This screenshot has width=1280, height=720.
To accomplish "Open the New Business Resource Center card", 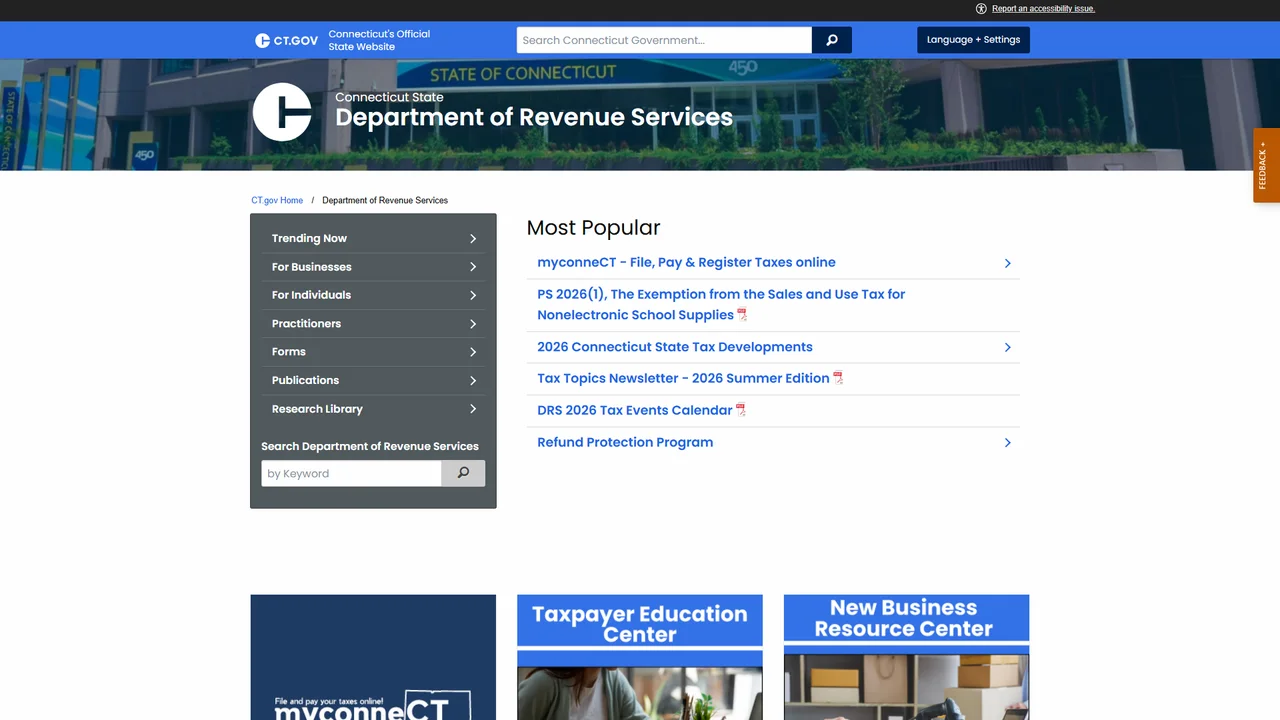I will 906,657.
